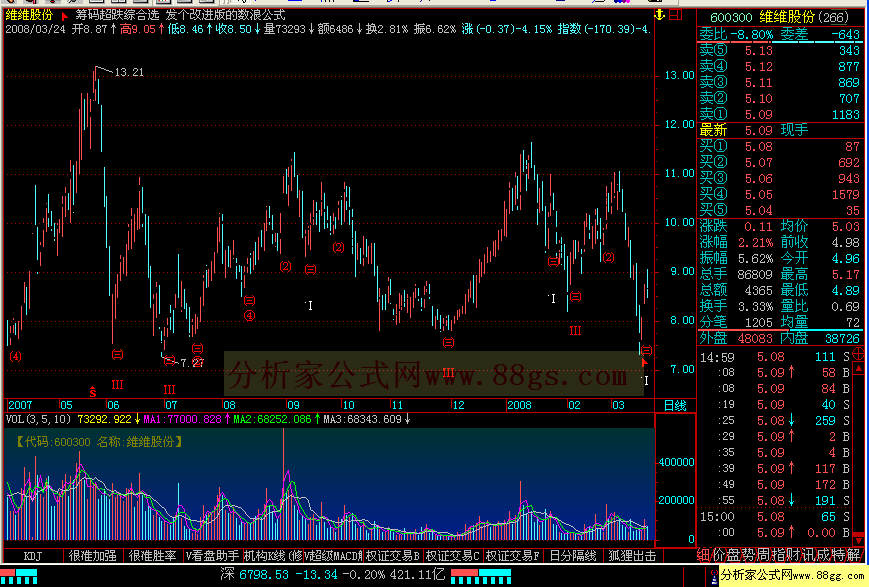Screen dimensions: 869x587
Task: Click the 委比 -8.80% value
Action: click(752, 35)
